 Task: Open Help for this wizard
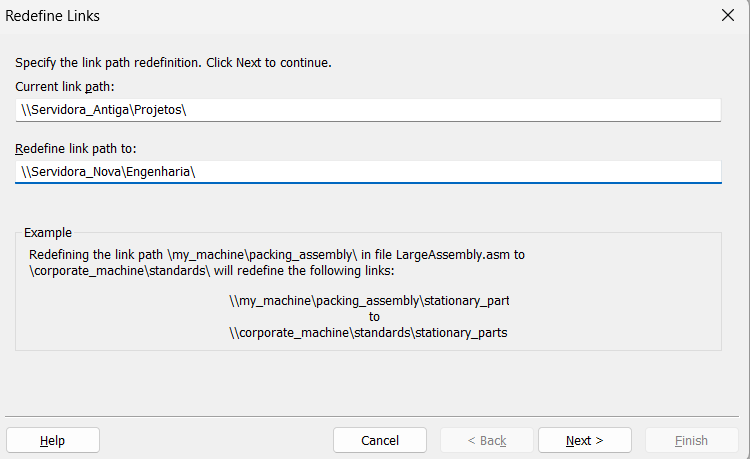tap(53, 440)
